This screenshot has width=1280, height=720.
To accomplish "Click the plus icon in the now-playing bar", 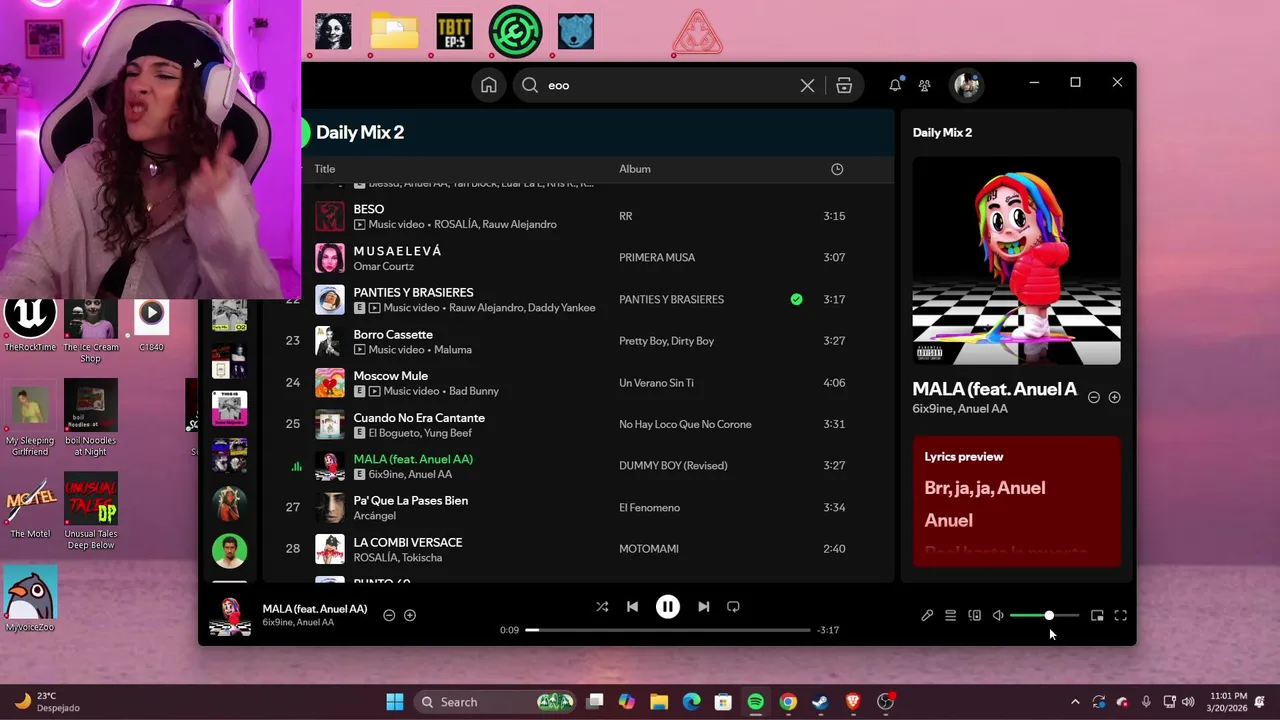I will point(410,615).
